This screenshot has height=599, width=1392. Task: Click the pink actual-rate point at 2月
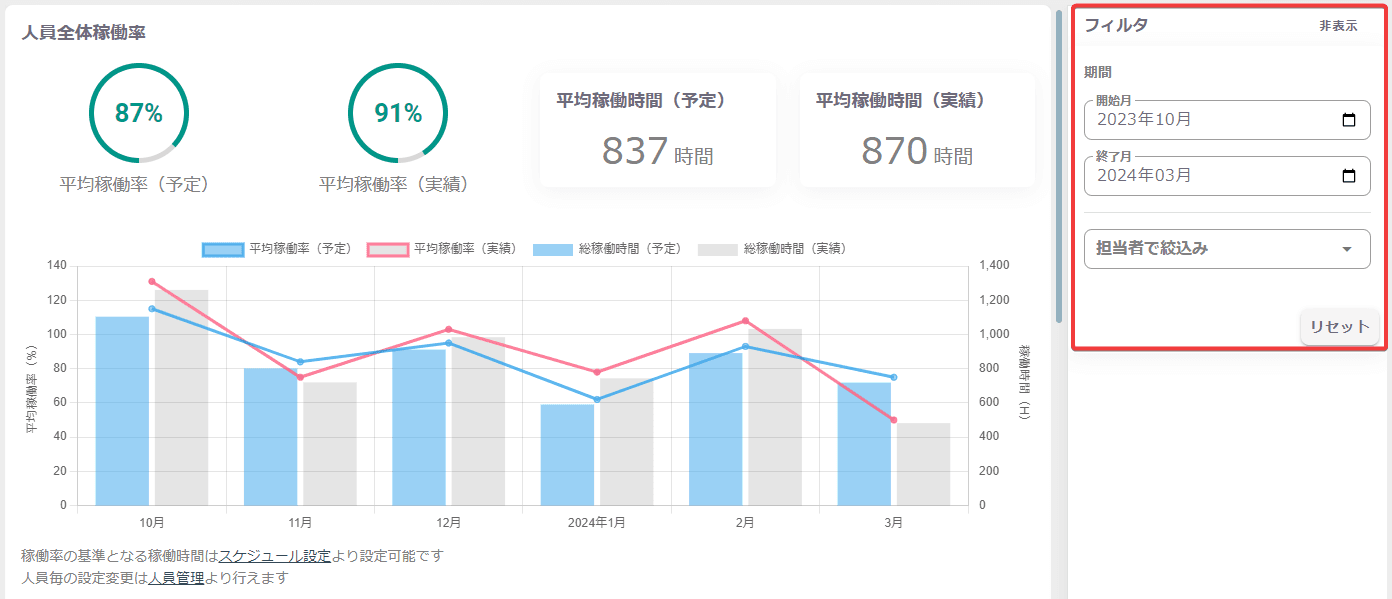[745, 321]
